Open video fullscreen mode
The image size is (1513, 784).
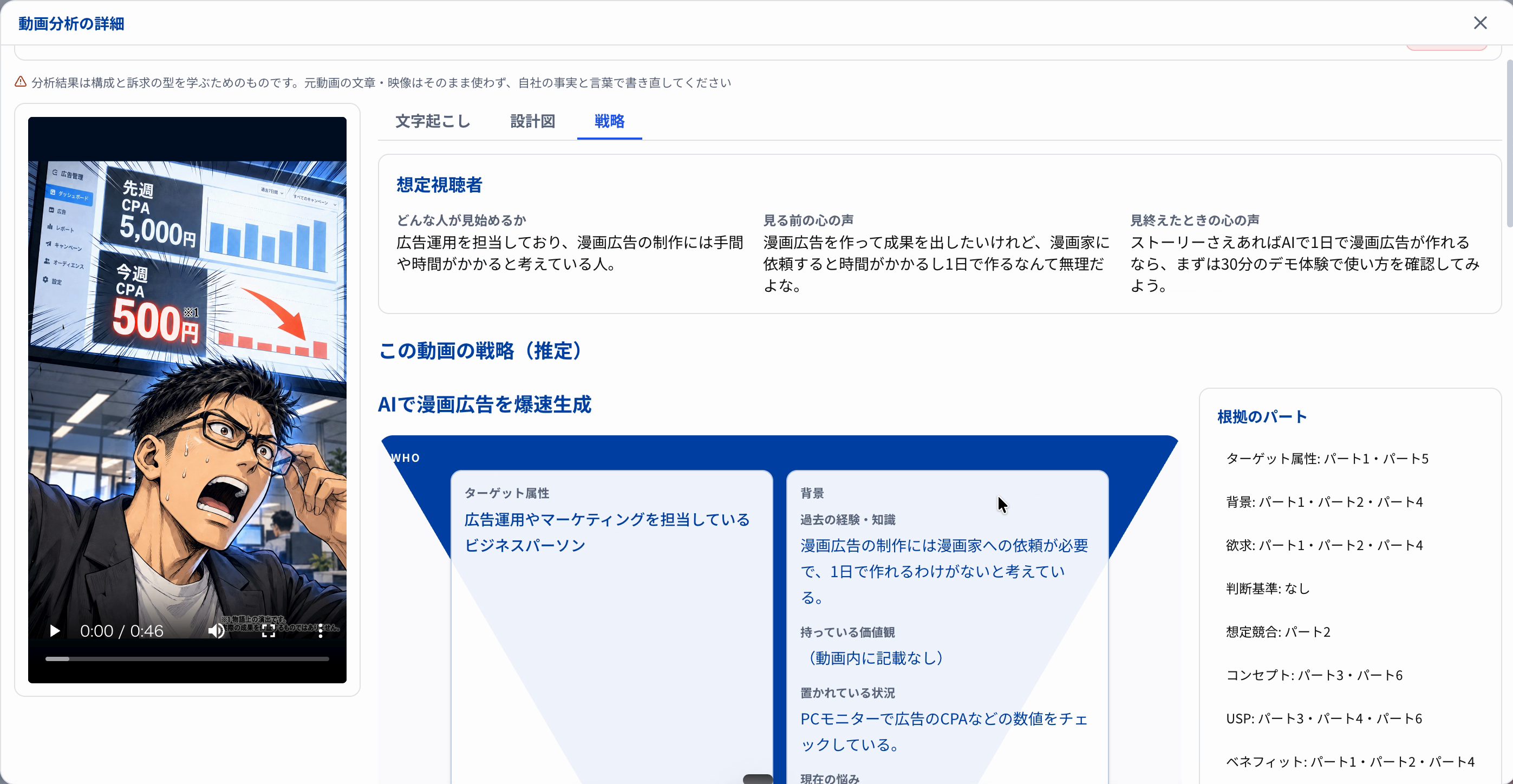[269, 631]
